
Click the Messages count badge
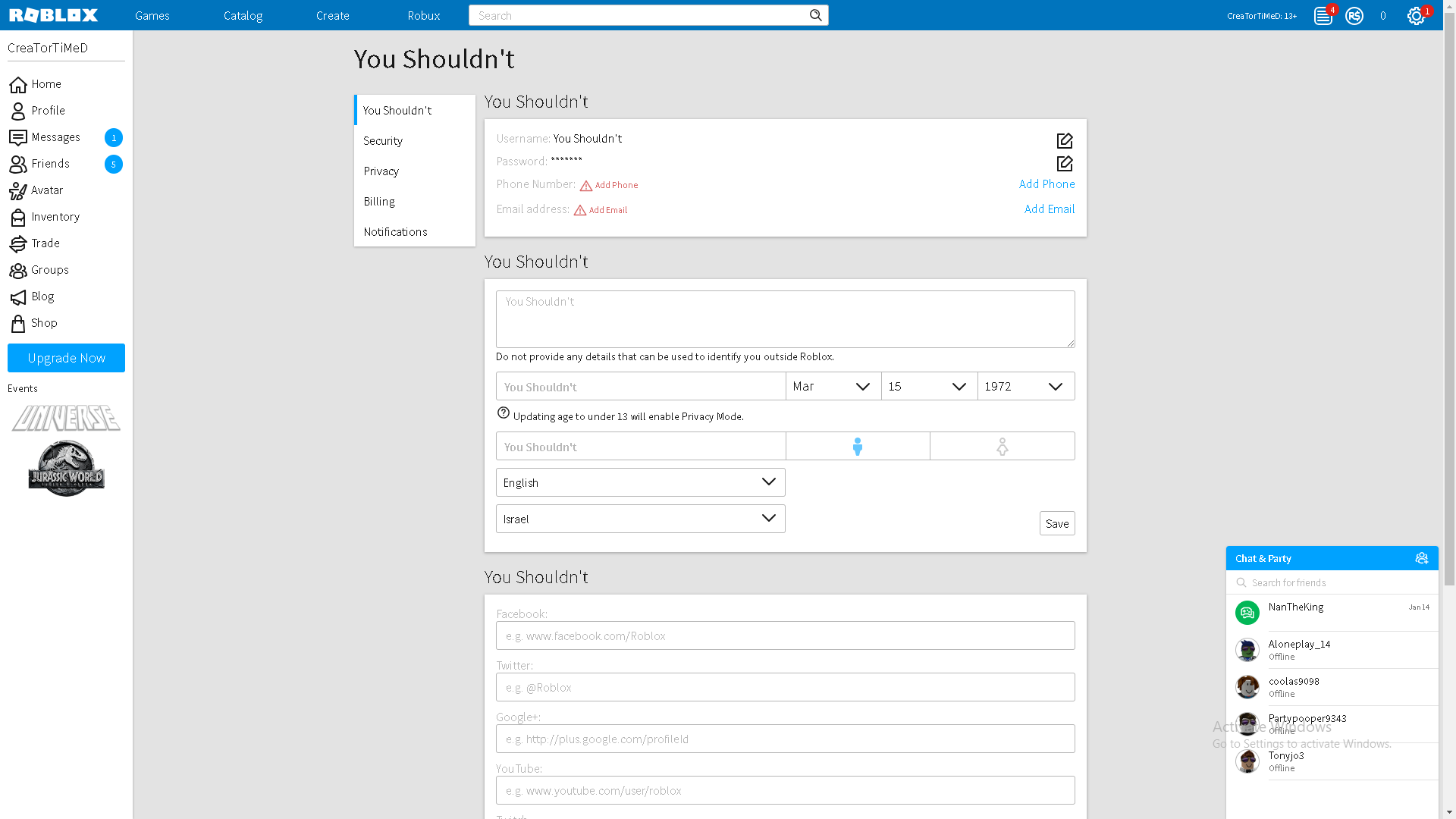(x=114, y=137)
